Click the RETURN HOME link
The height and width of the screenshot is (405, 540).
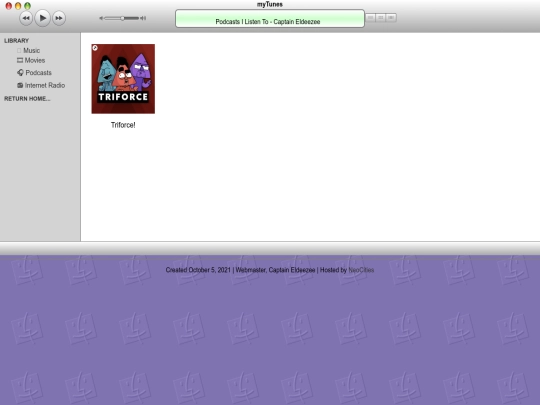27,99
